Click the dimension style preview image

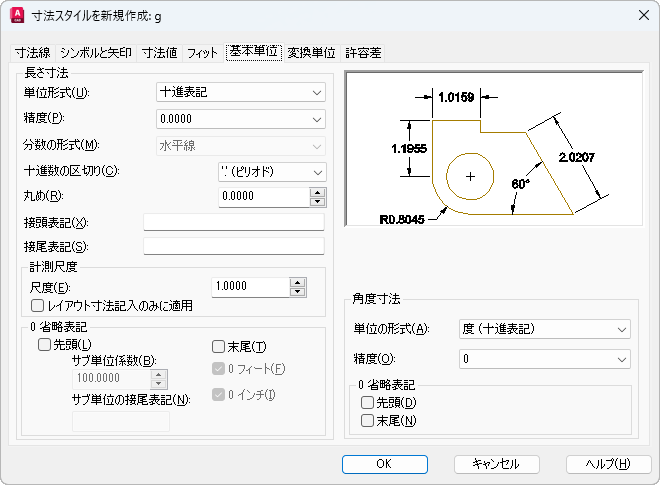pyautogui.click(x=494, y=149)
